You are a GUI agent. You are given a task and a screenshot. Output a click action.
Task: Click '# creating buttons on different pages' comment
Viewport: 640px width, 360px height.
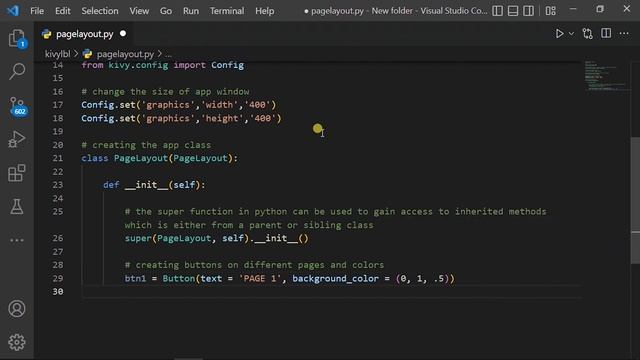[254, 265]
